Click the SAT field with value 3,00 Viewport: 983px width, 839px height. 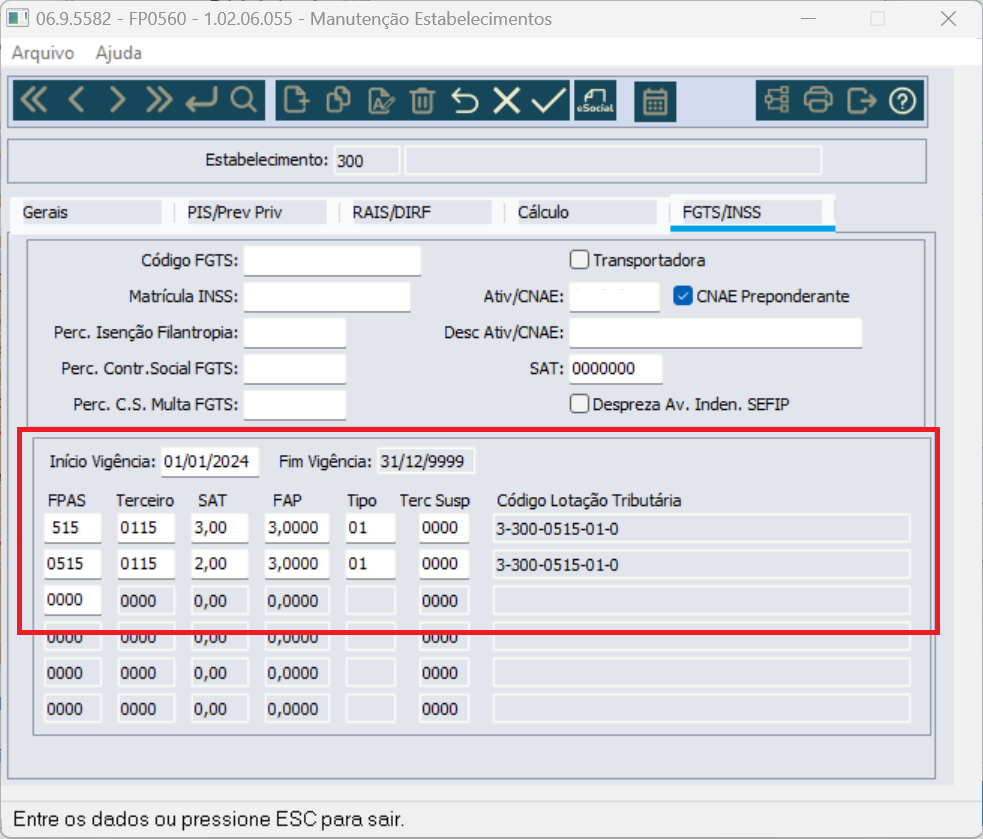[219, 528]
